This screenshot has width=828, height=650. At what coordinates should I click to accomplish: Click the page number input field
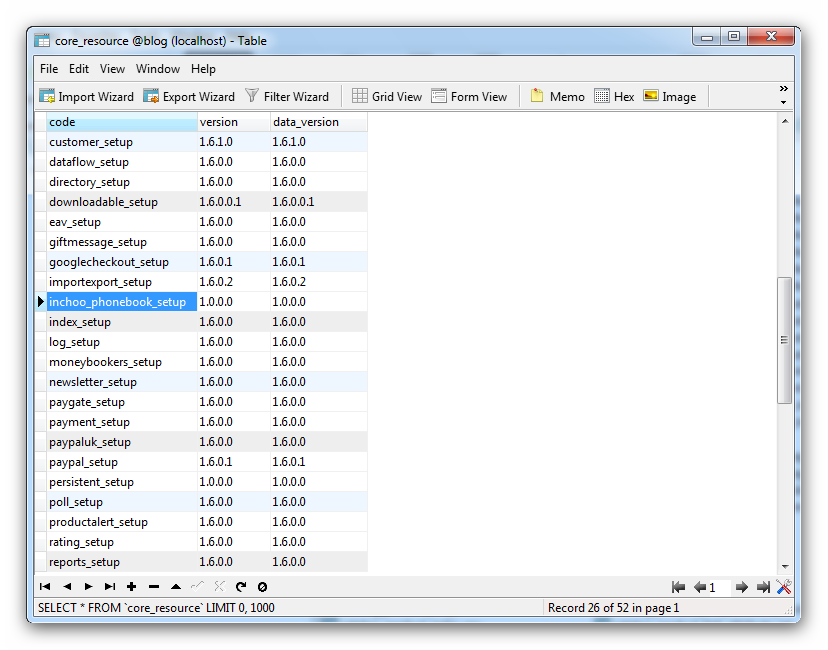(718, 587)
